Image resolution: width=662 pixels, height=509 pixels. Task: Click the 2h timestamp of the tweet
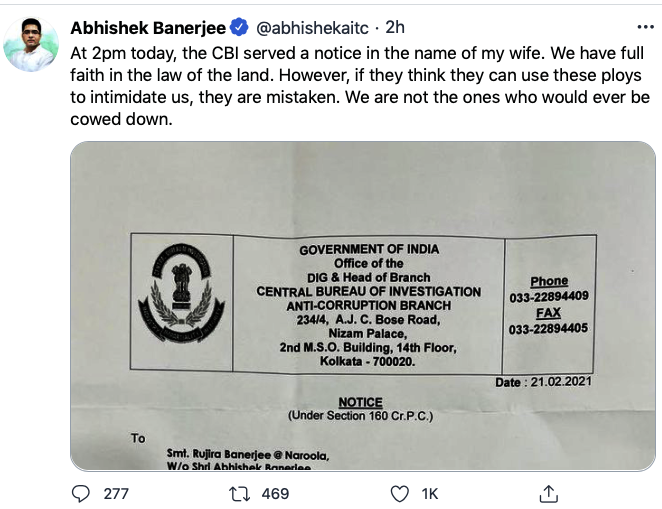(394, 25)
